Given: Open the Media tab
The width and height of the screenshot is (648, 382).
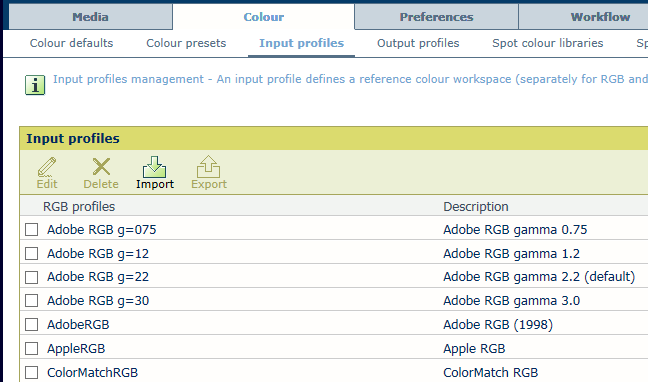Looking at the screenshot, I should coord(91,17).
